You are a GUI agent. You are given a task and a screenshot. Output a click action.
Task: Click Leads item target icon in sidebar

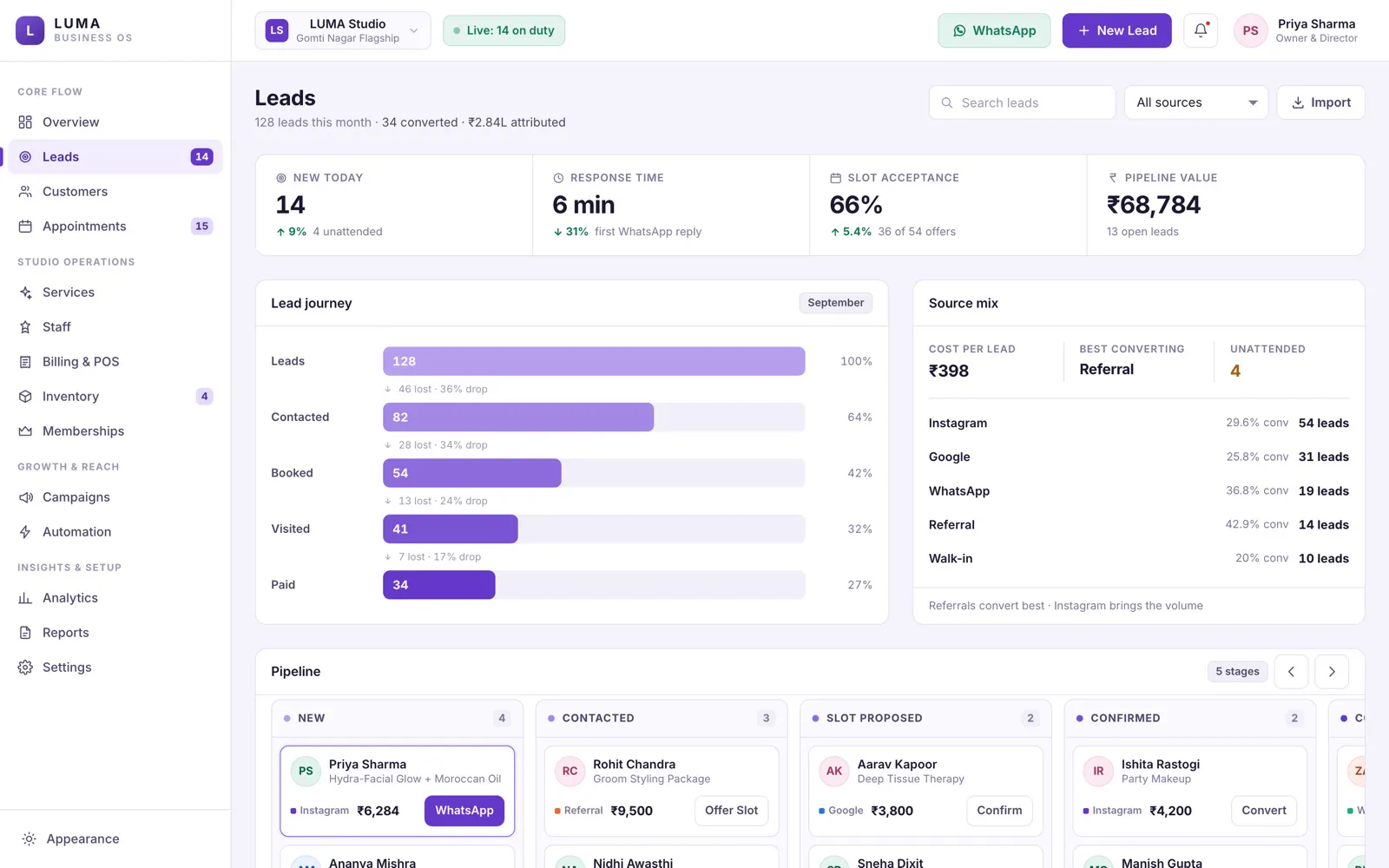(x=25, y=157)
